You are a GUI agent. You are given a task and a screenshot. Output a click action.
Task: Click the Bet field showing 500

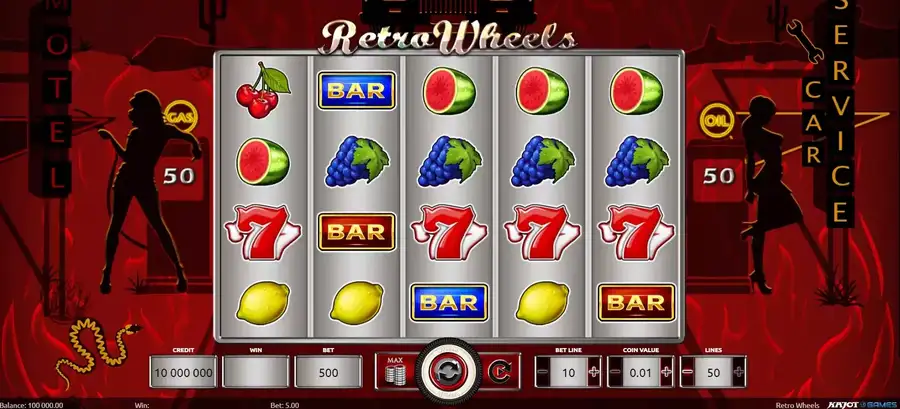click(328, 372)
